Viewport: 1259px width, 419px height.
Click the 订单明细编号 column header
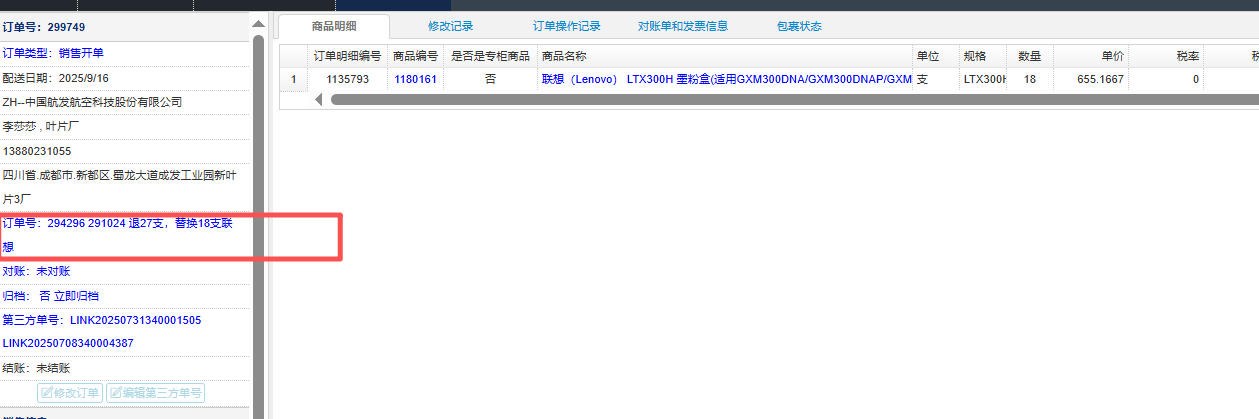[347, 55]
